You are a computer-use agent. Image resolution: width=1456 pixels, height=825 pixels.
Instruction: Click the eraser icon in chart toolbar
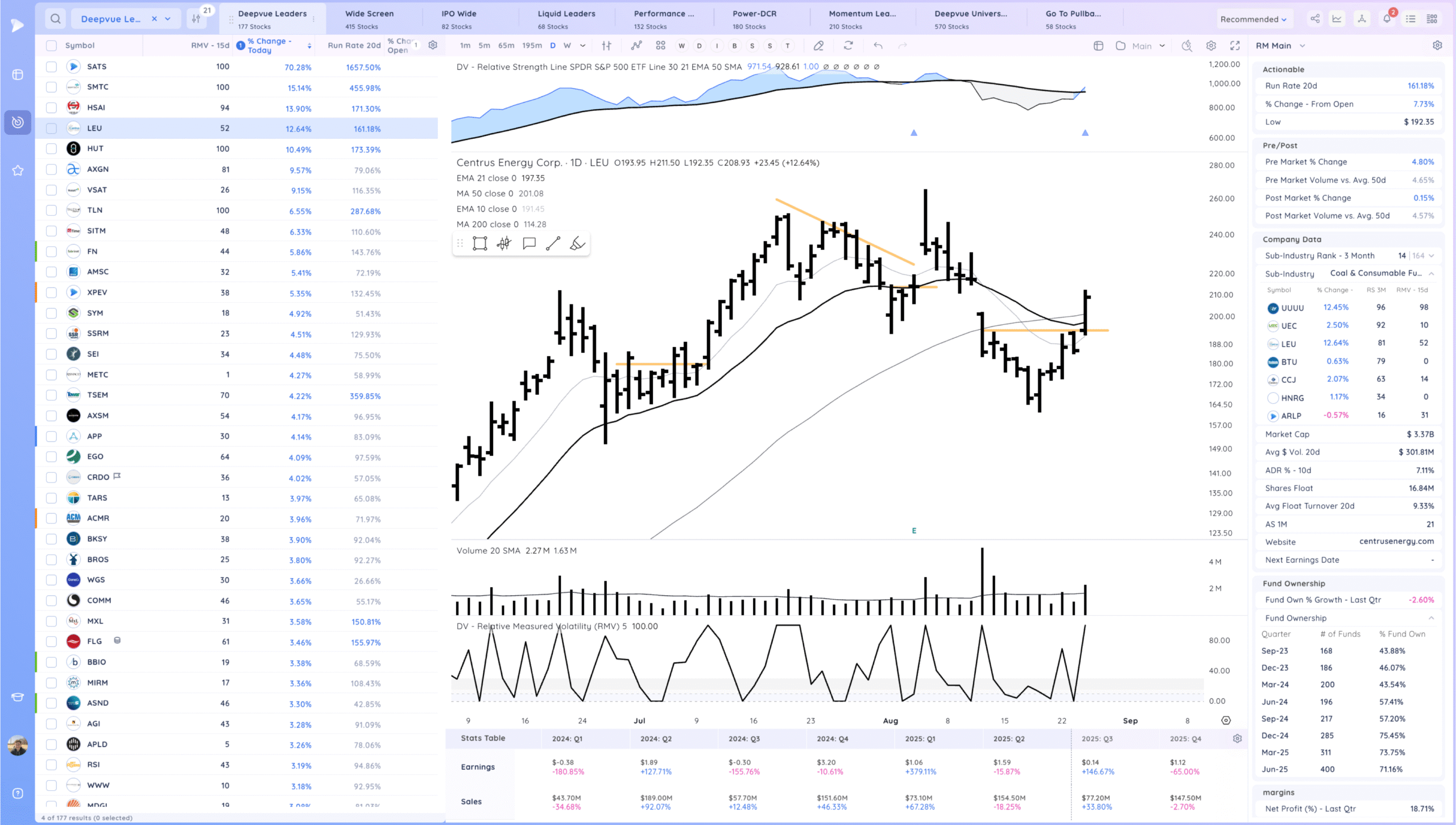tap(818, 46)
